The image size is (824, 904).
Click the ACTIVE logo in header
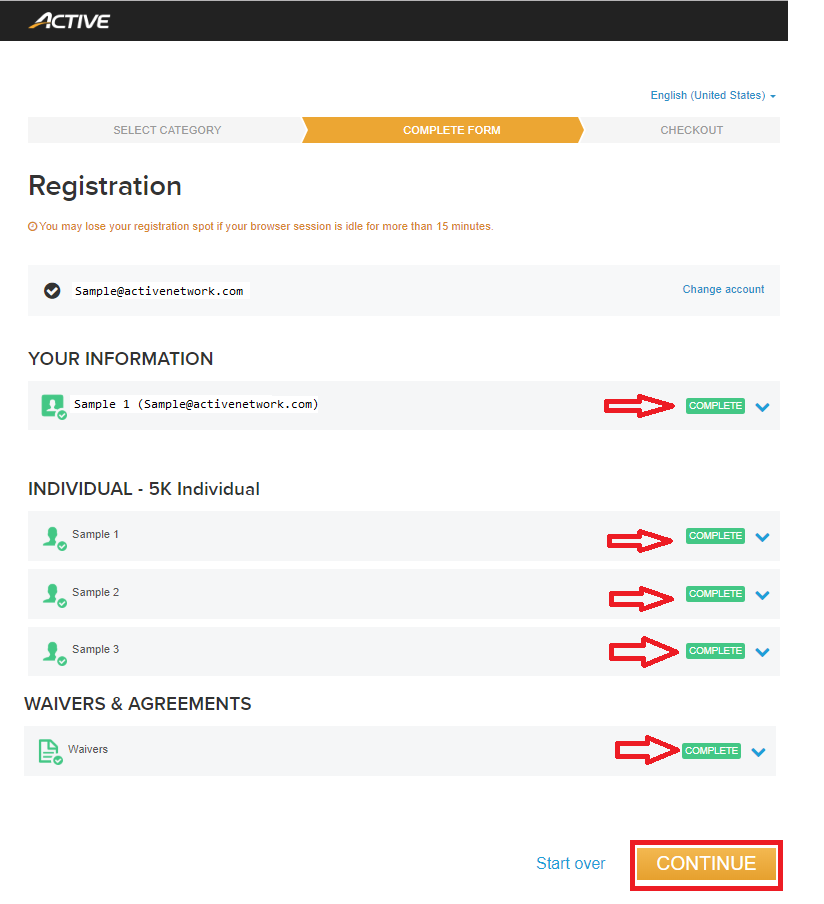[x=69, y=21]
